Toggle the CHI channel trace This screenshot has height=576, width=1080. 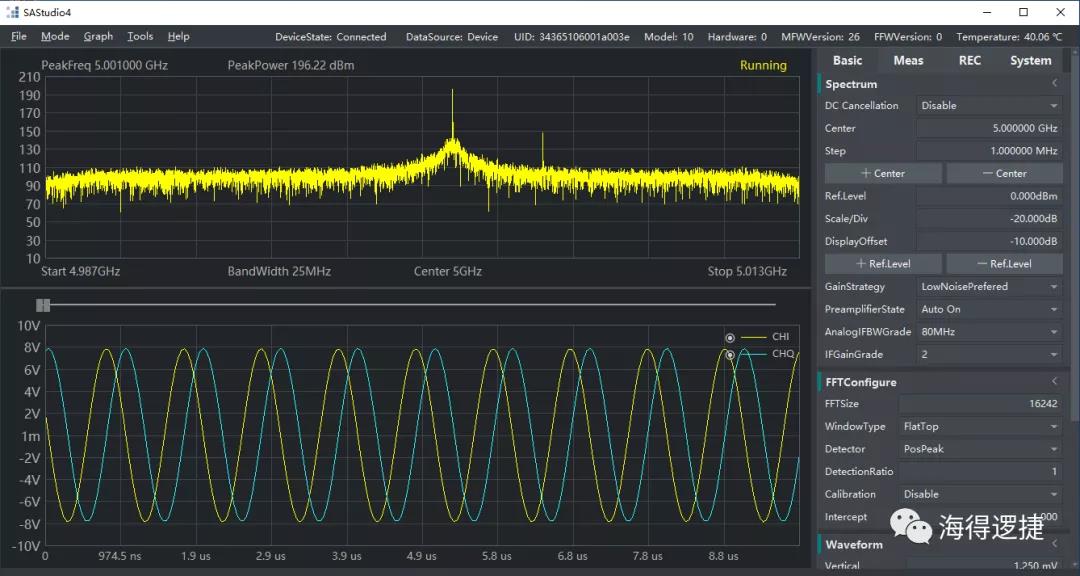click(730, 338)
